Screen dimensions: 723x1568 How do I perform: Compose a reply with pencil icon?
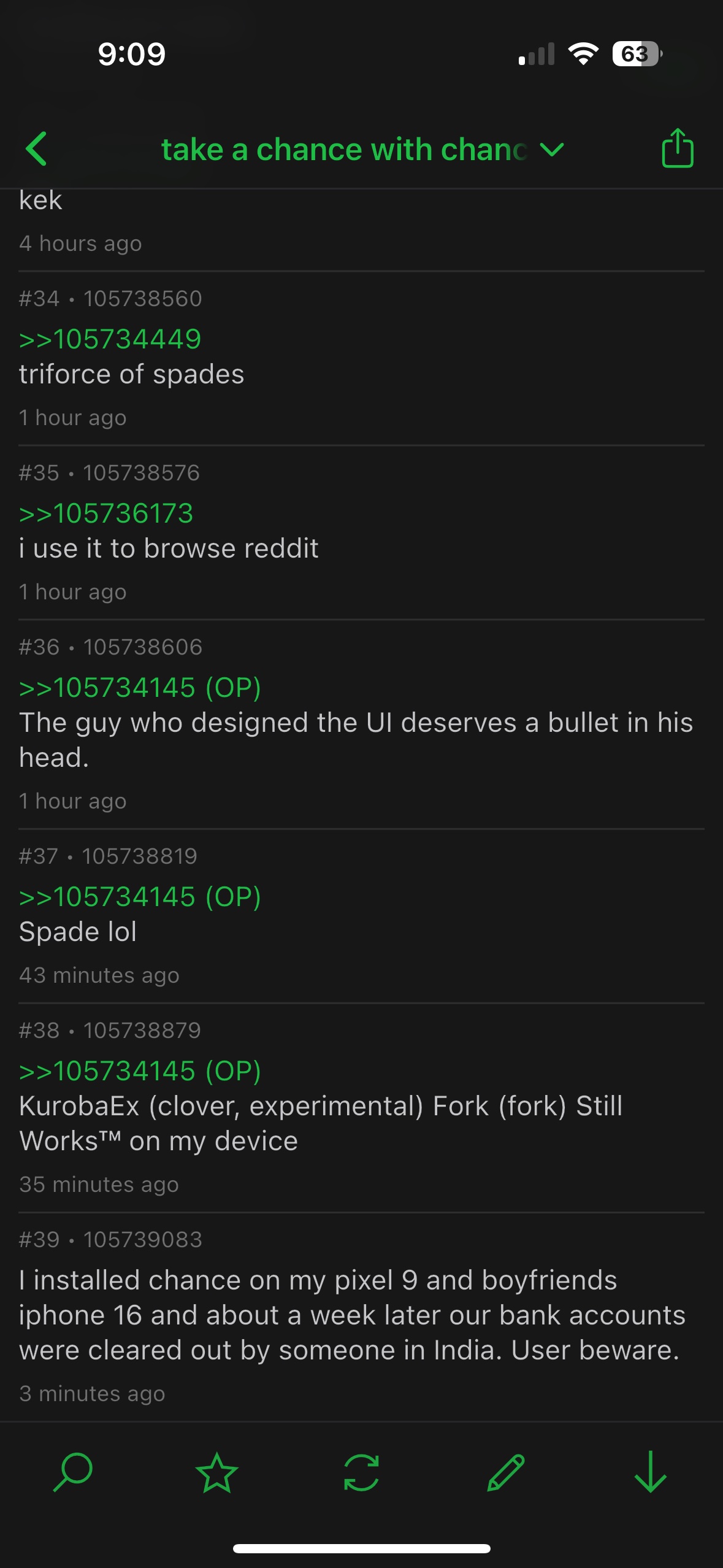pyautogui.click(x=506, y=1472)
